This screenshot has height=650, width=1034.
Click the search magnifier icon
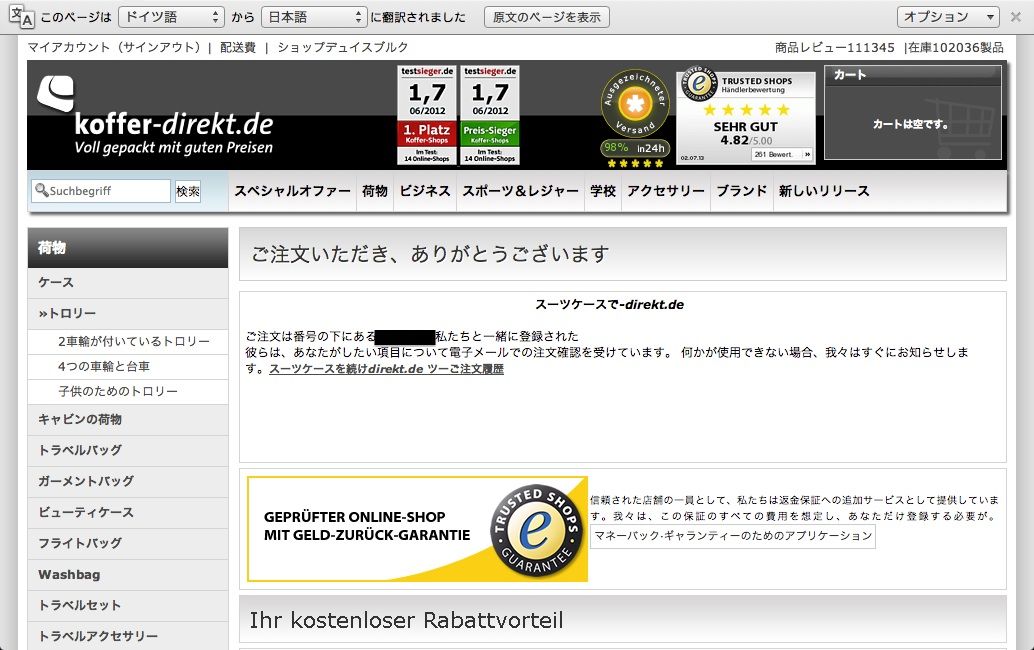coord(42,191)
